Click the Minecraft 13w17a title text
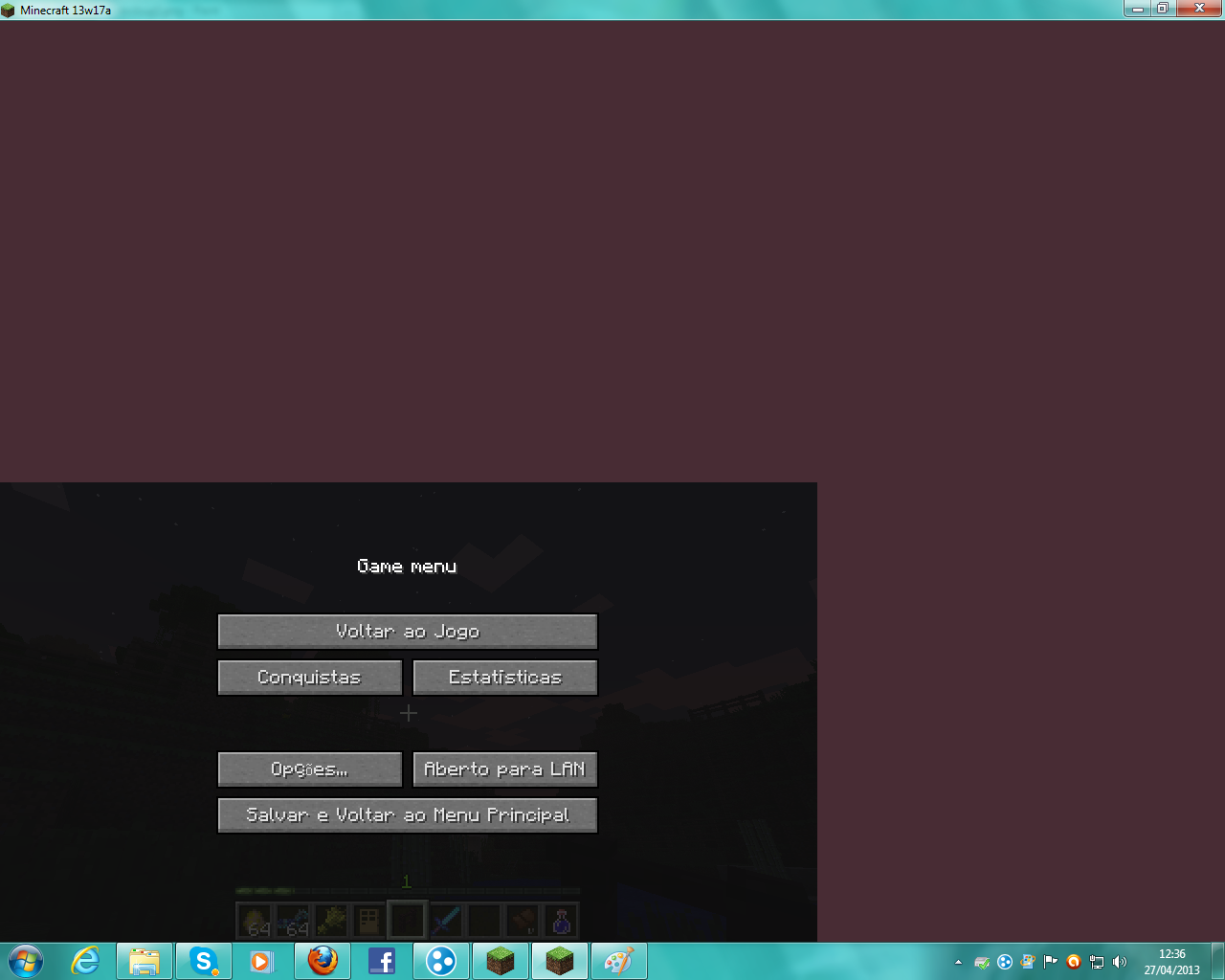The image size is (1225, 980). click(x=65, y=11)
